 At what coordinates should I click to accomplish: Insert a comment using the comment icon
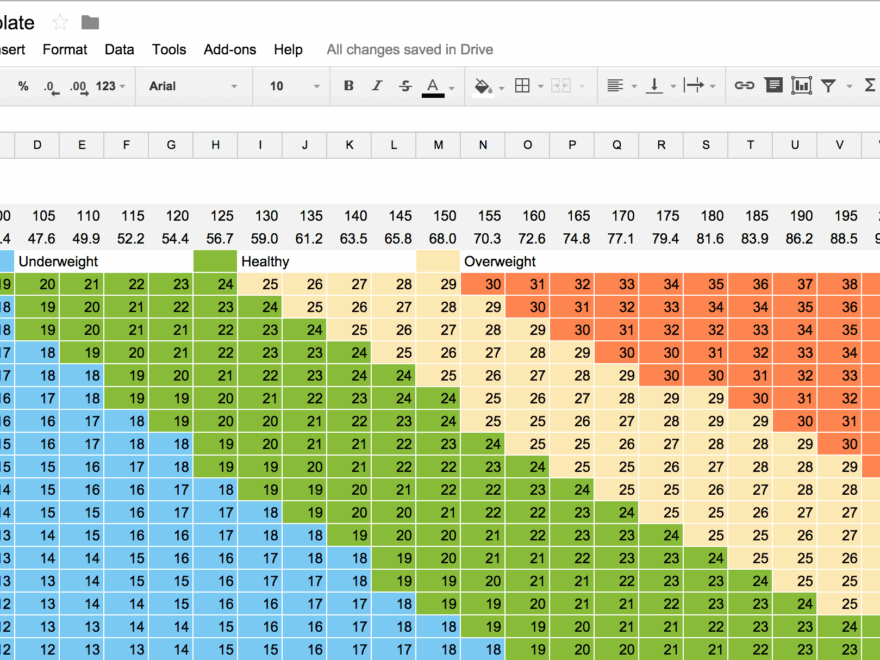pos(773,86)
